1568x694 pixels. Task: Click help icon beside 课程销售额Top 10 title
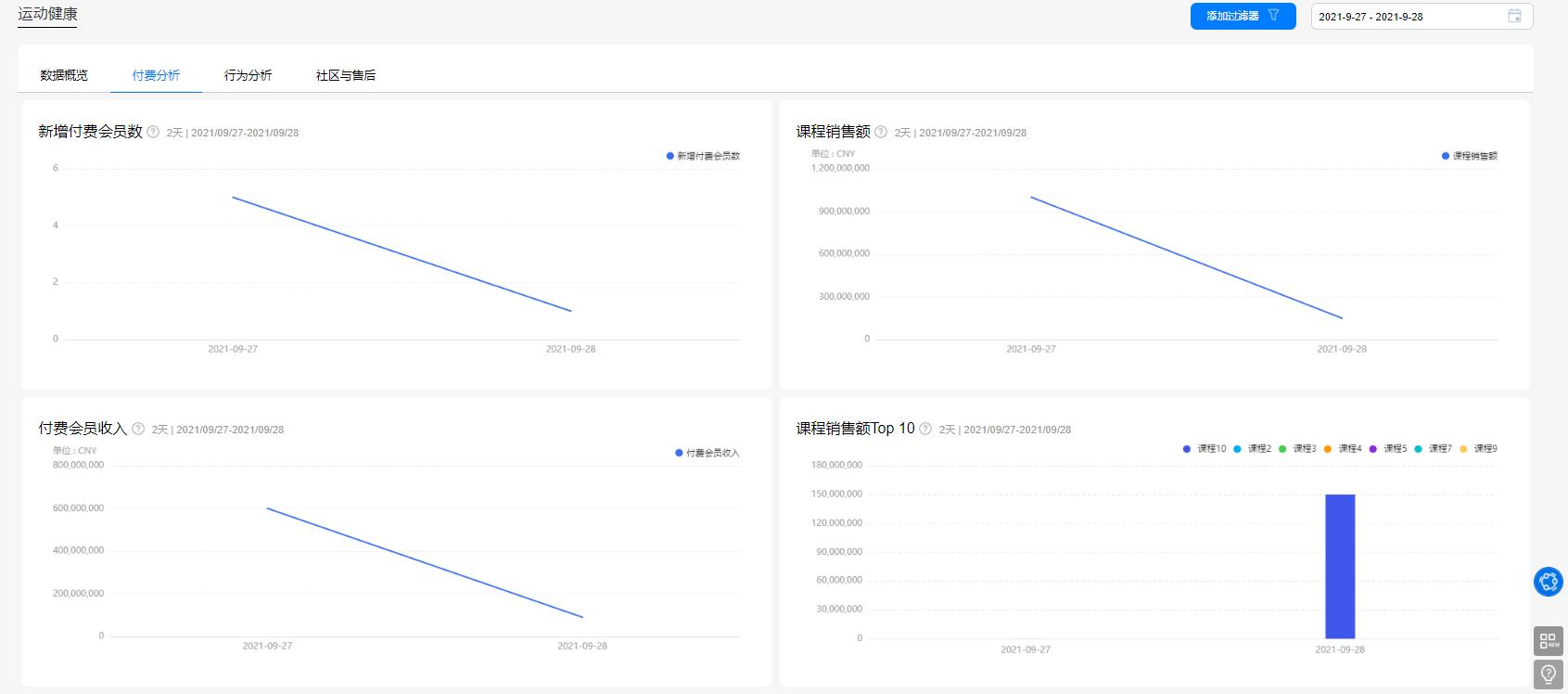pos(925,429)
